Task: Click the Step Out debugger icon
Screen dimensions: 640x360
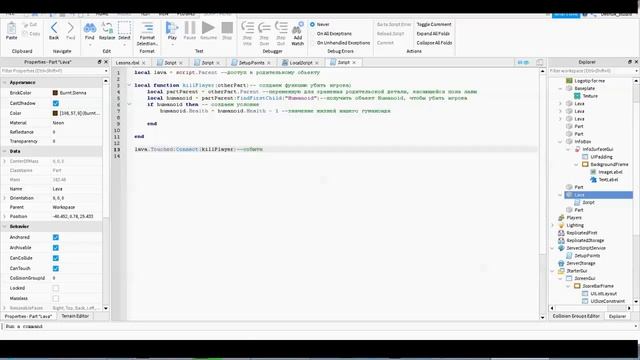Action: [281, 28]
